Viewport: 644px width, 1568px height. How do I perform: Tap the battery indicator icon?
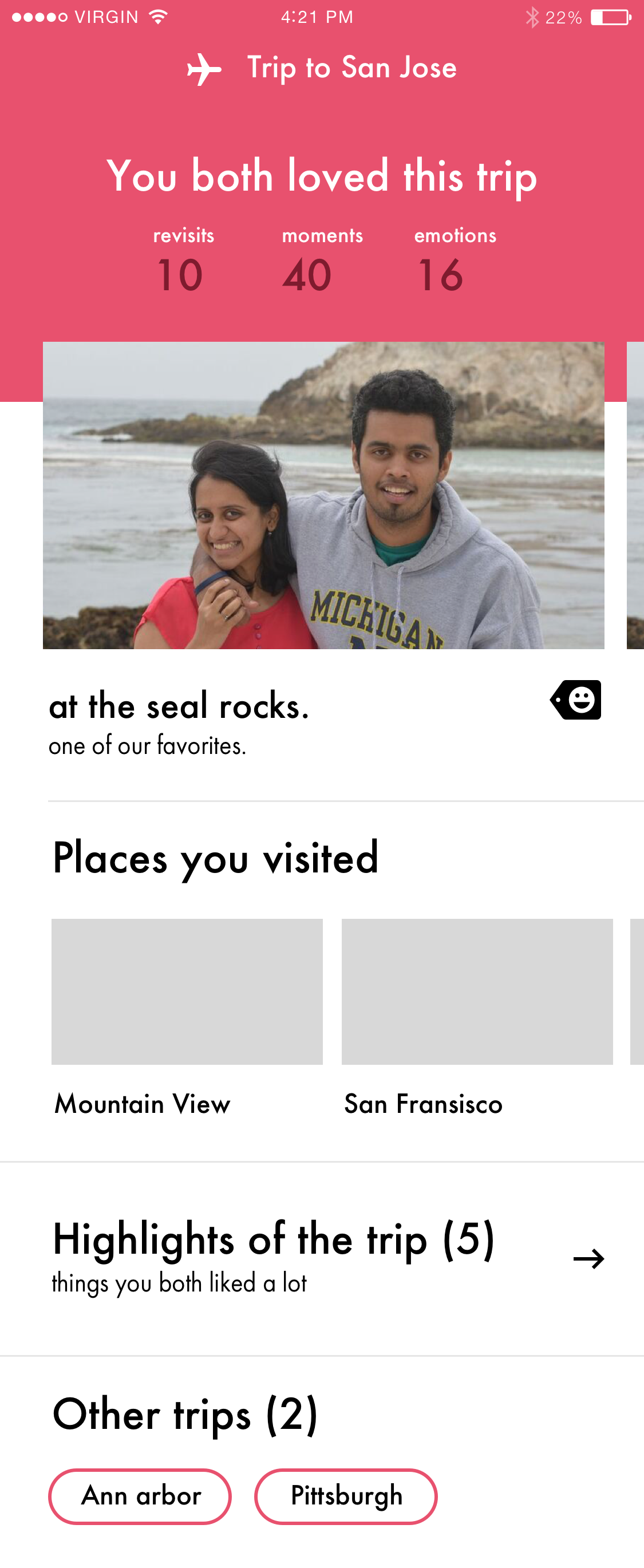(611, 17)
